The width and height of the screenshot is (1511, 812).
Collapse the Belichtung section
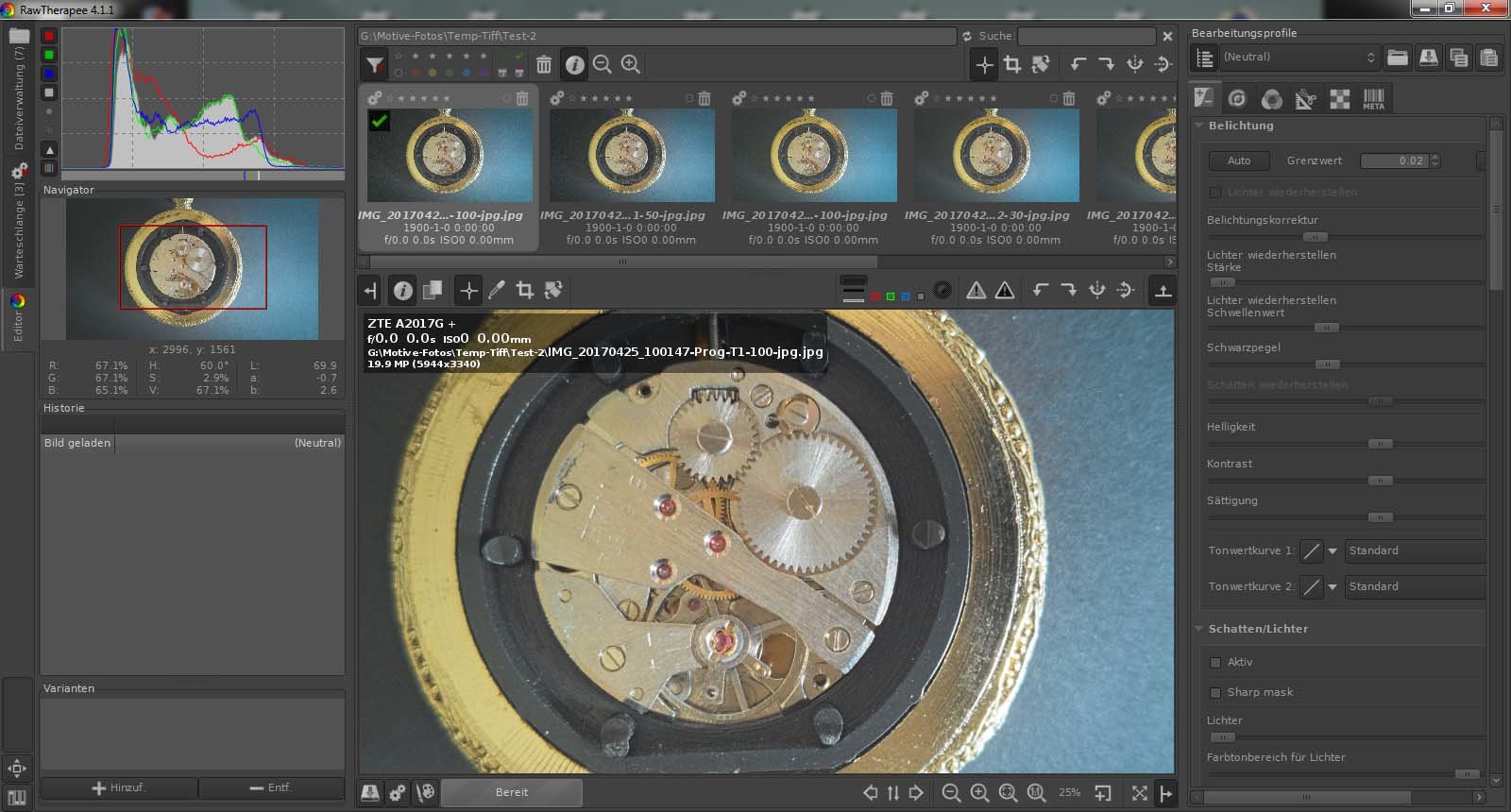[1199, 126]
